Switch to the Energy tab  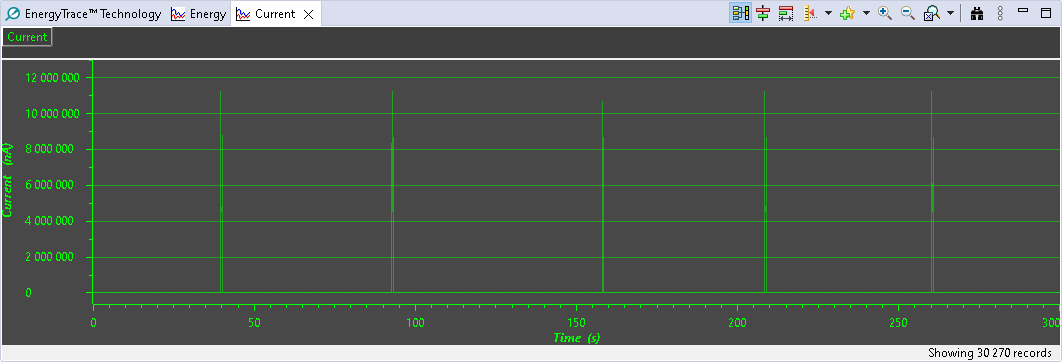(x=198, y=14)
